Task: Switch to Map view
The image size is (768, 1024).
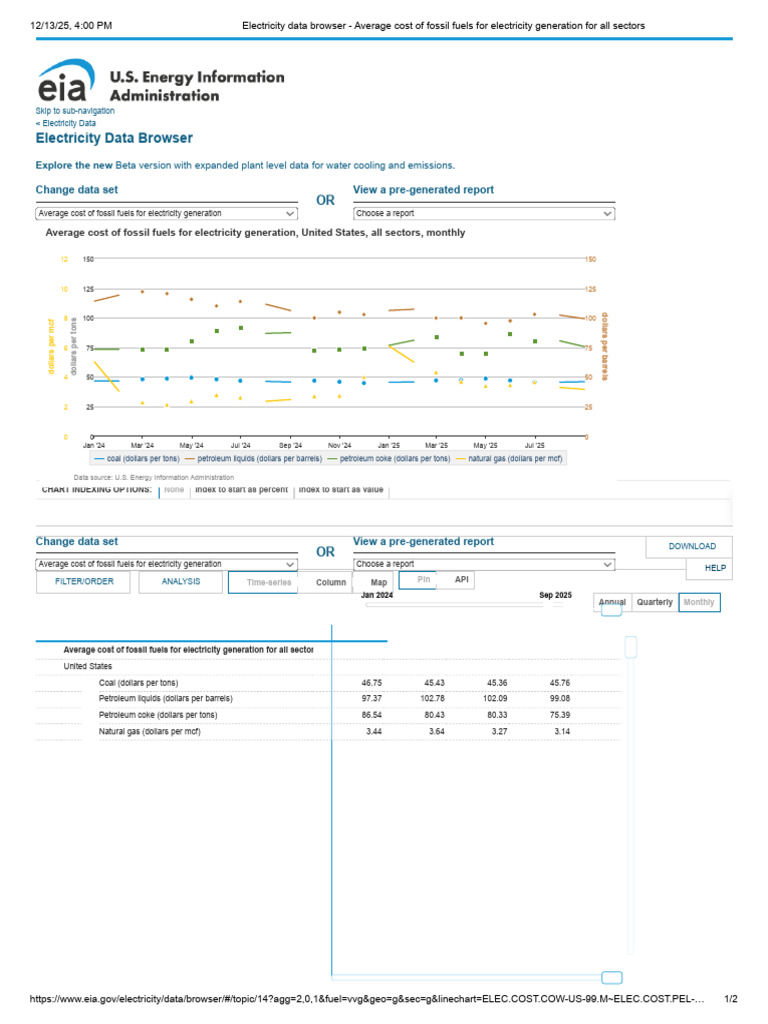Action: (x=379, y=583)
